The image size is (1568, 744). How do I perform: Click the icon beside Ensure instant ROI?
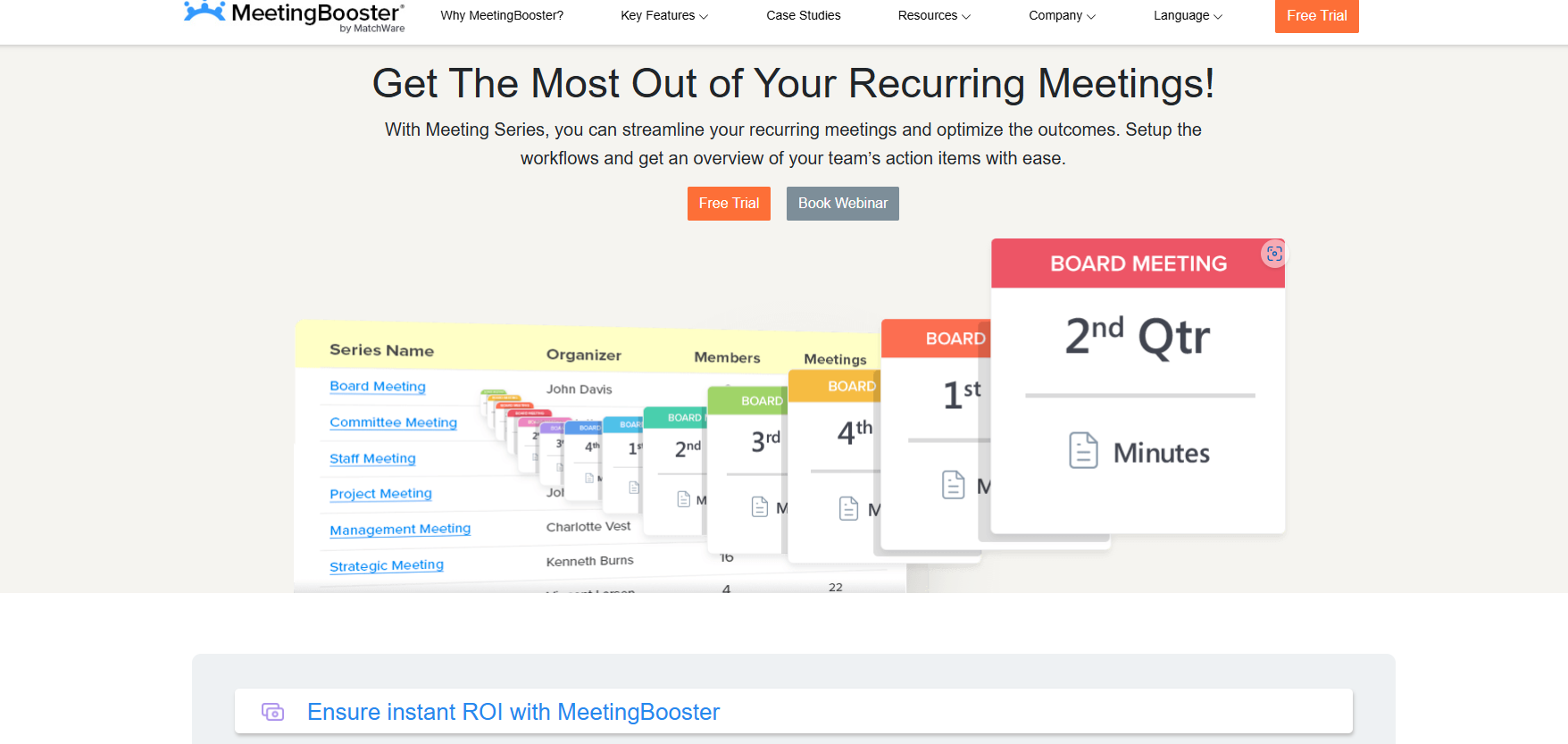[272, 712]
